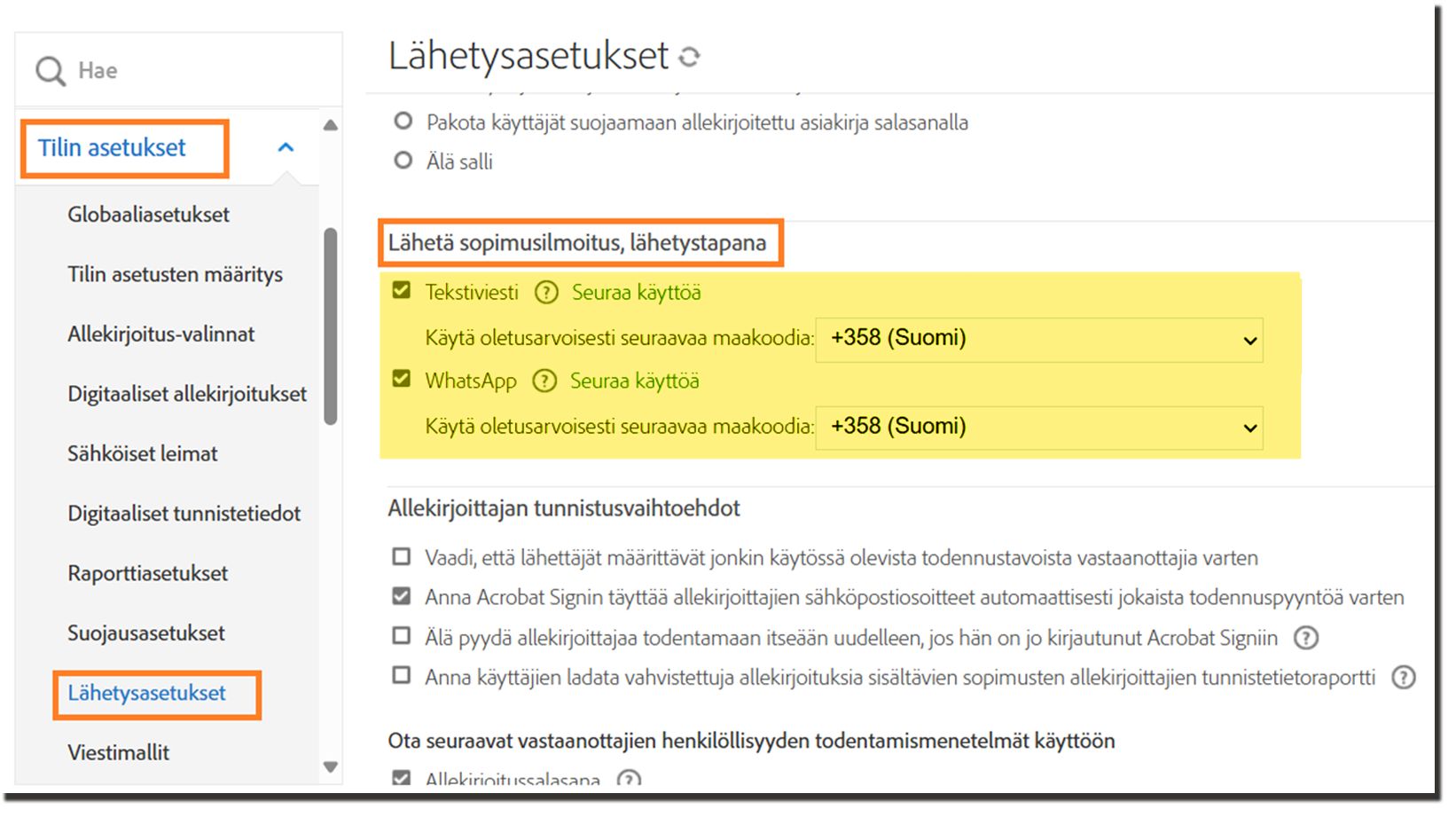Click the sidebar scroll-down arrow
The height and width of the screenshot is (833, 1456).
click(331, 767)
